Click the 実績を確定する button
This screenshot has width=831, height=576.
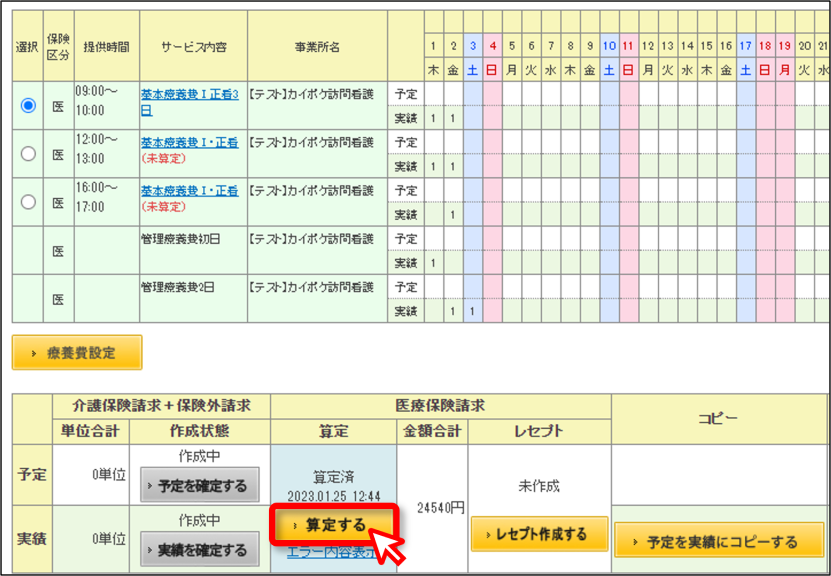[x=200, y=550]
